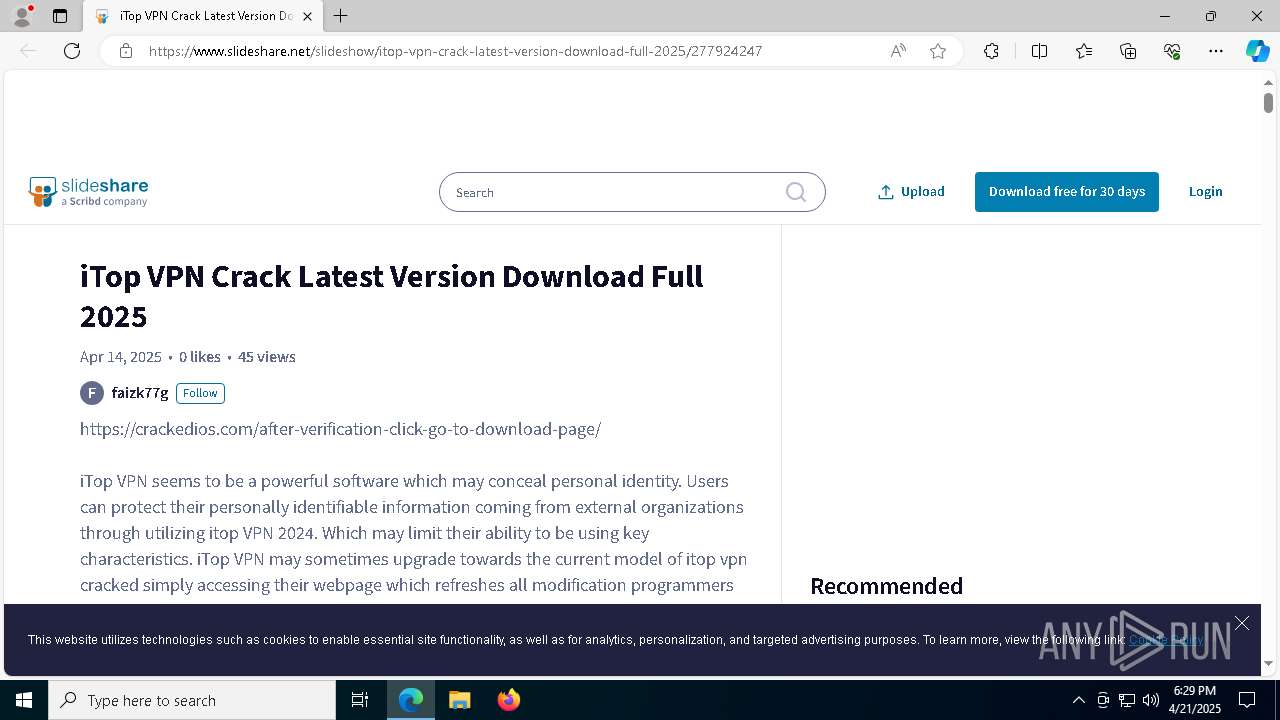Open Settings and more menu
The width and height of the screenshot is (1280, 720).
pos(1216,51)
